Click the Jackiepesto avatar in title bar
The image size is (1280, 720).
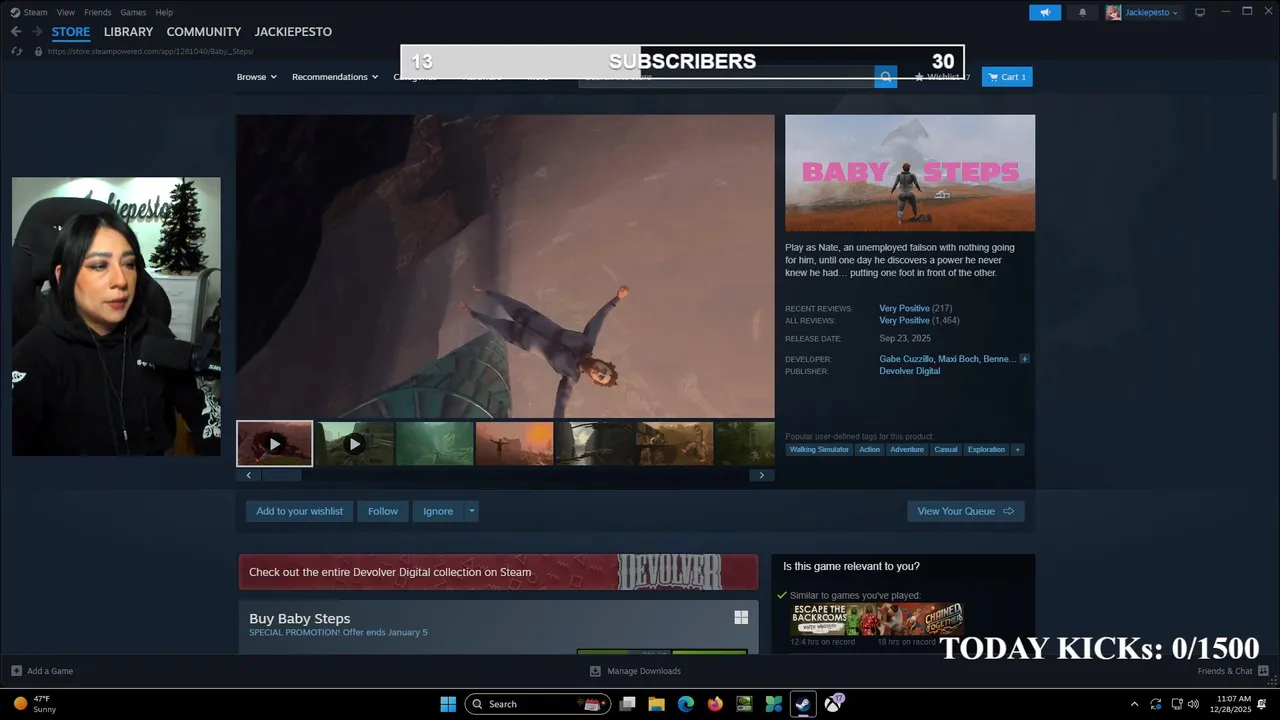point(1113,12)
